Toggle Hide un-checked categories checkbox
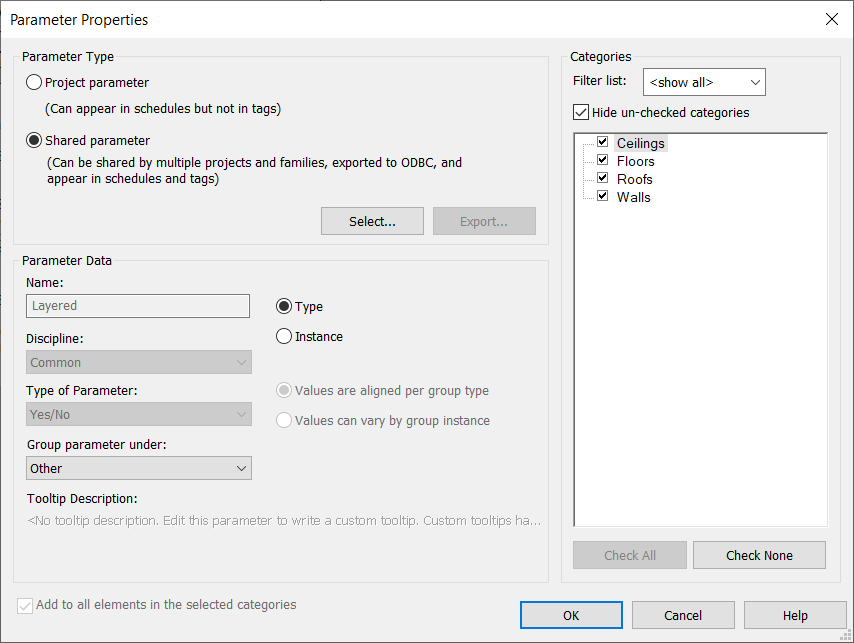The width and height of the screenshot is (854, 643). pyautogui.click(x=581, y=113)
